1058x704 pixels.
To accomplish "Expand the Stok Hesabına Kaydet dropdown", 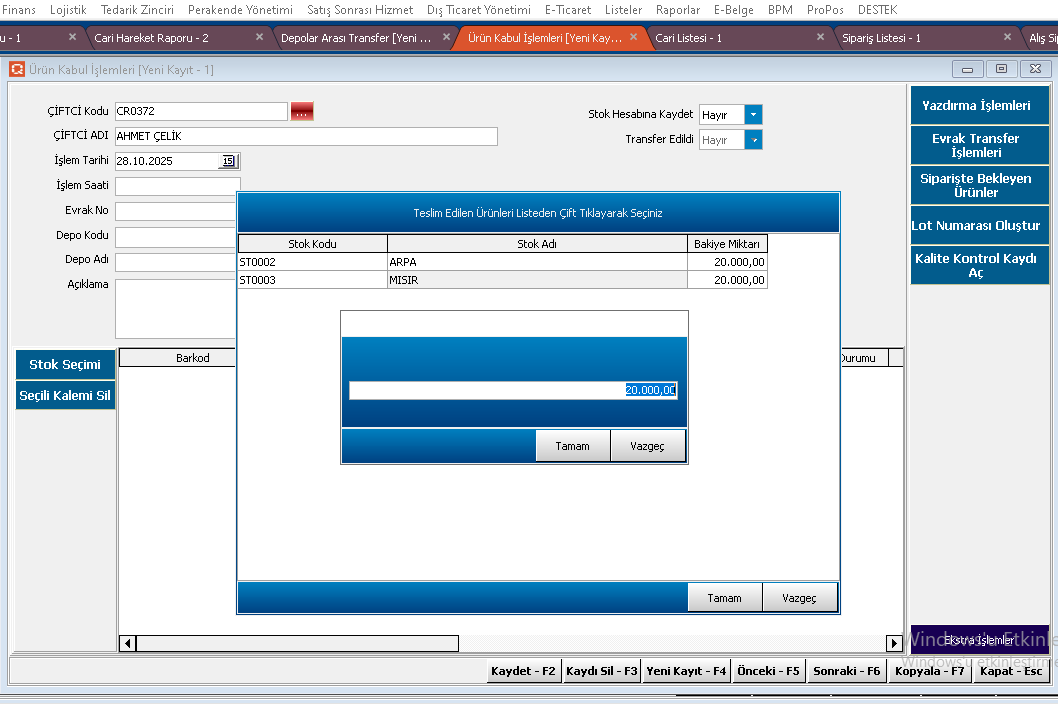I will pos(753,115).
